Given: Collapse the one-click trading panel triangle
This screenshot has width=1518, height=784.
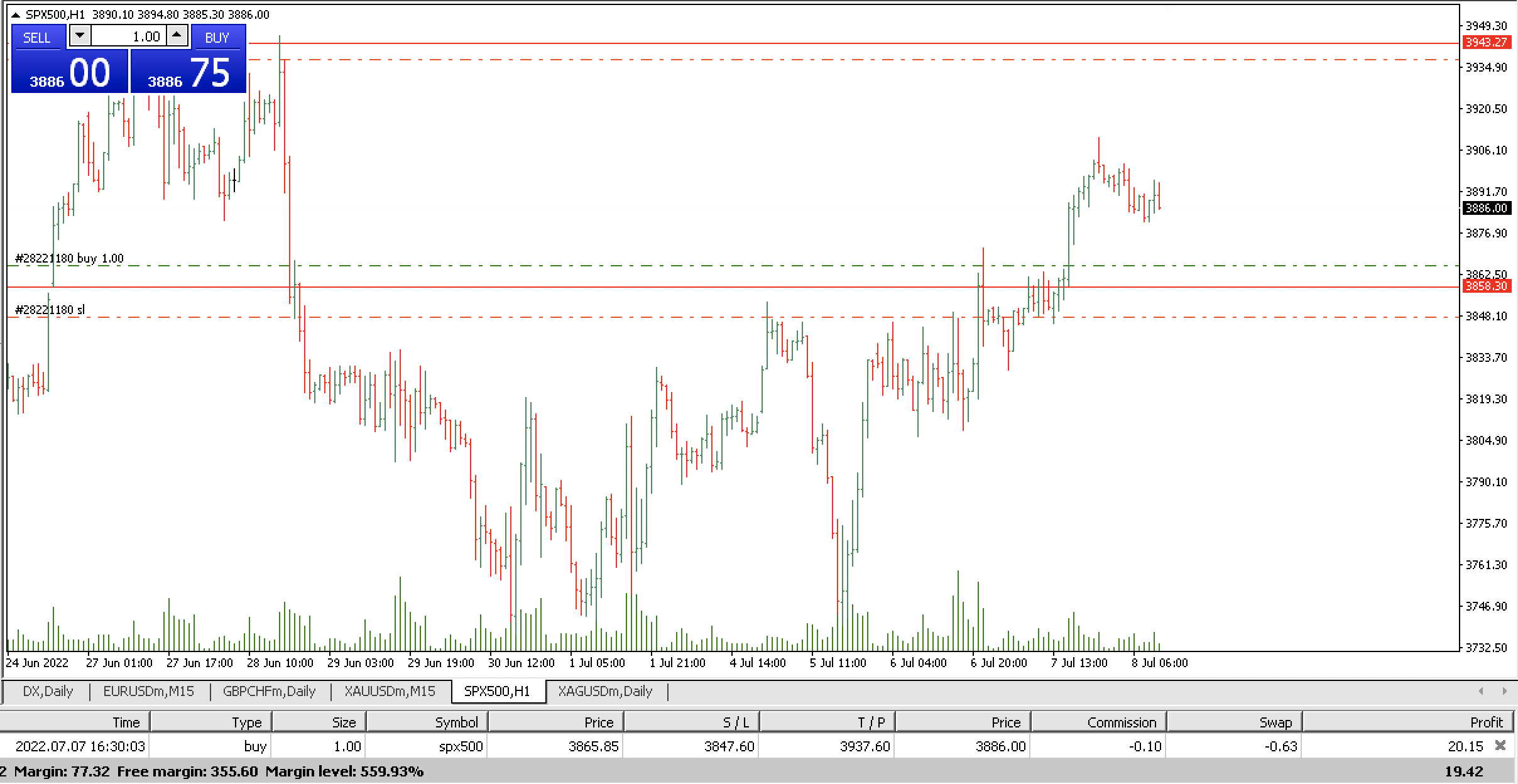Looking at the screenshot, I should tap(16, 14).
